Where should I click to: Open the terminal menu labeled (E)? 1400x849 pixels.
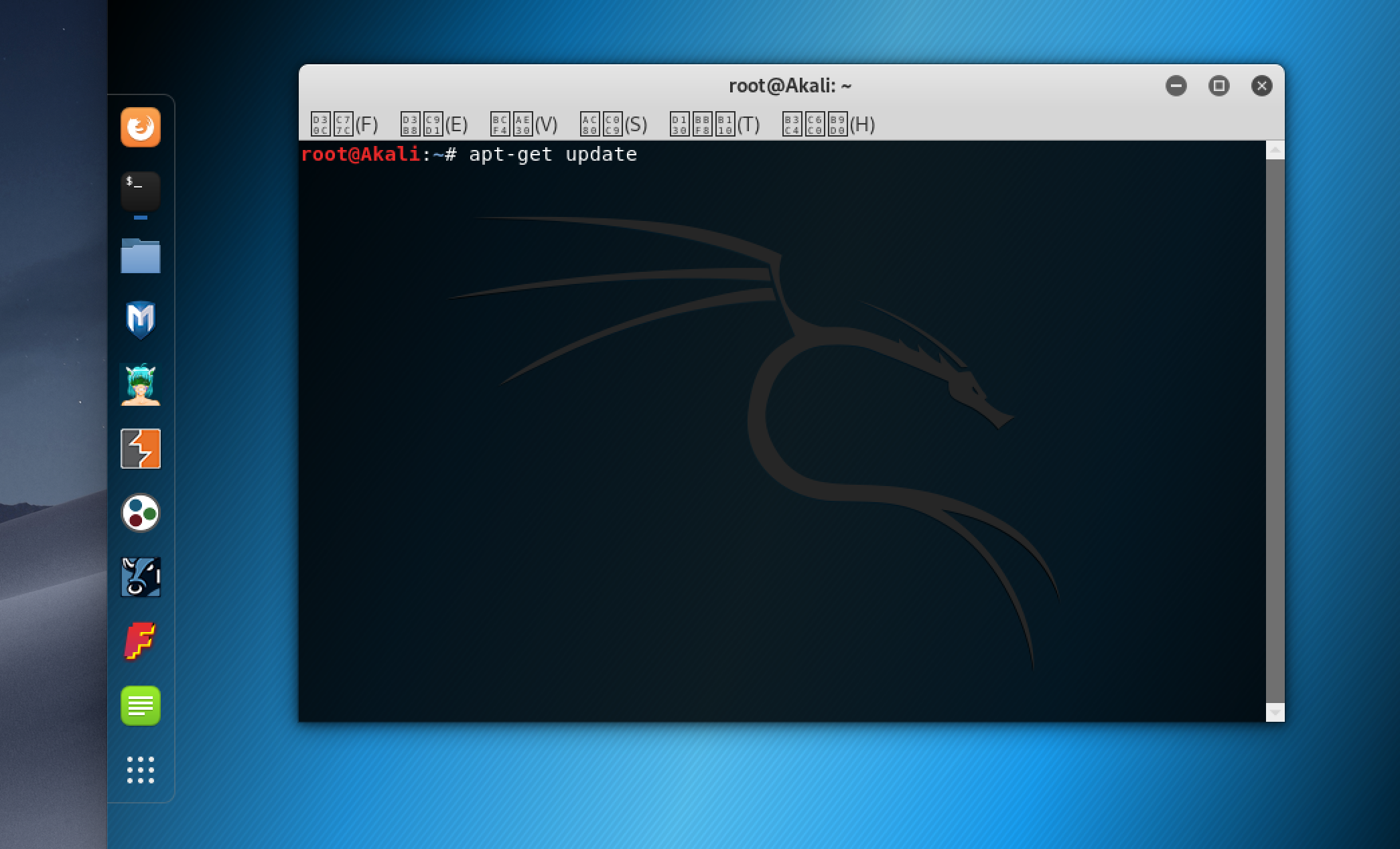tap(433, 125)
